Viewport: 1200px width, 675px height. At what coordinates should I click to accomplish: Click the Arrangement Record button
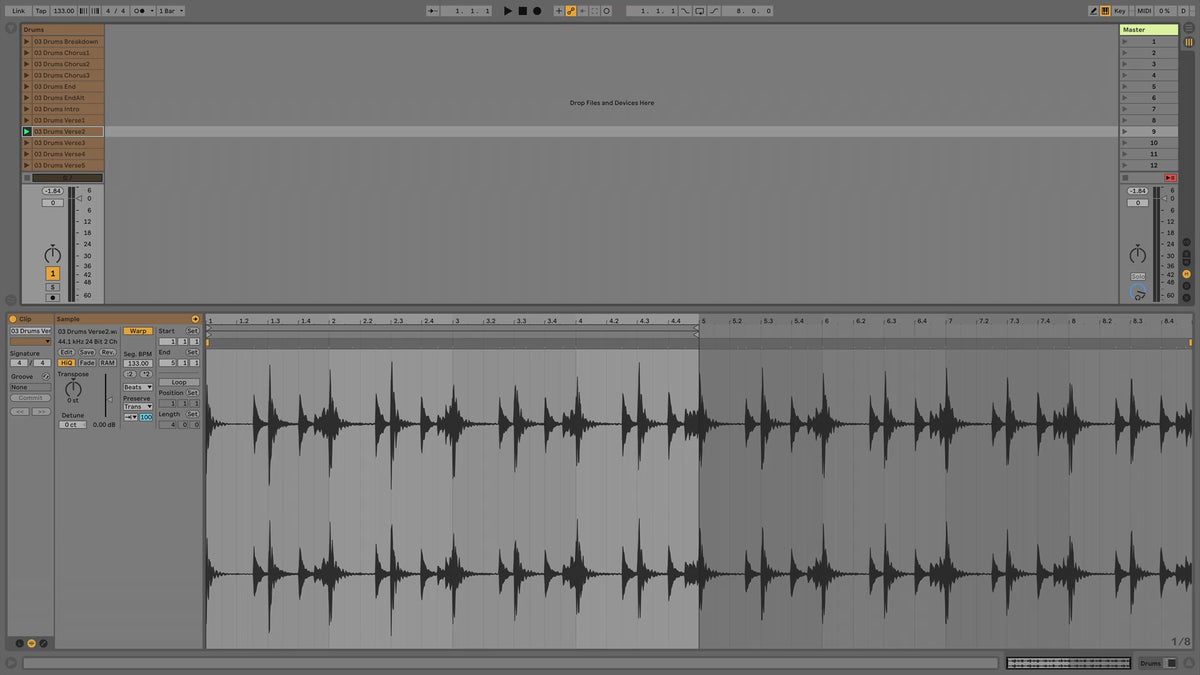537,10
